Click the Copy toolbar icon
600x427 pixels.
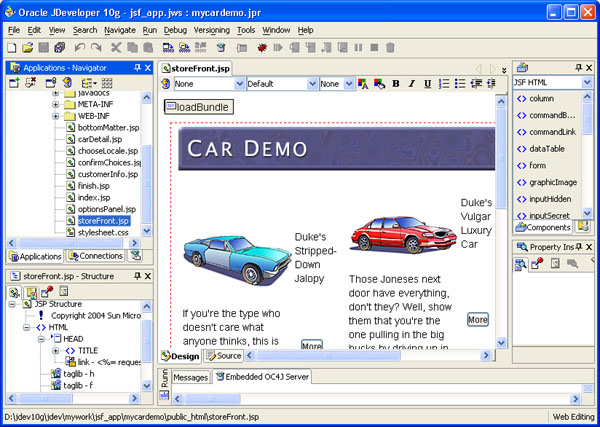pos(132,47)
